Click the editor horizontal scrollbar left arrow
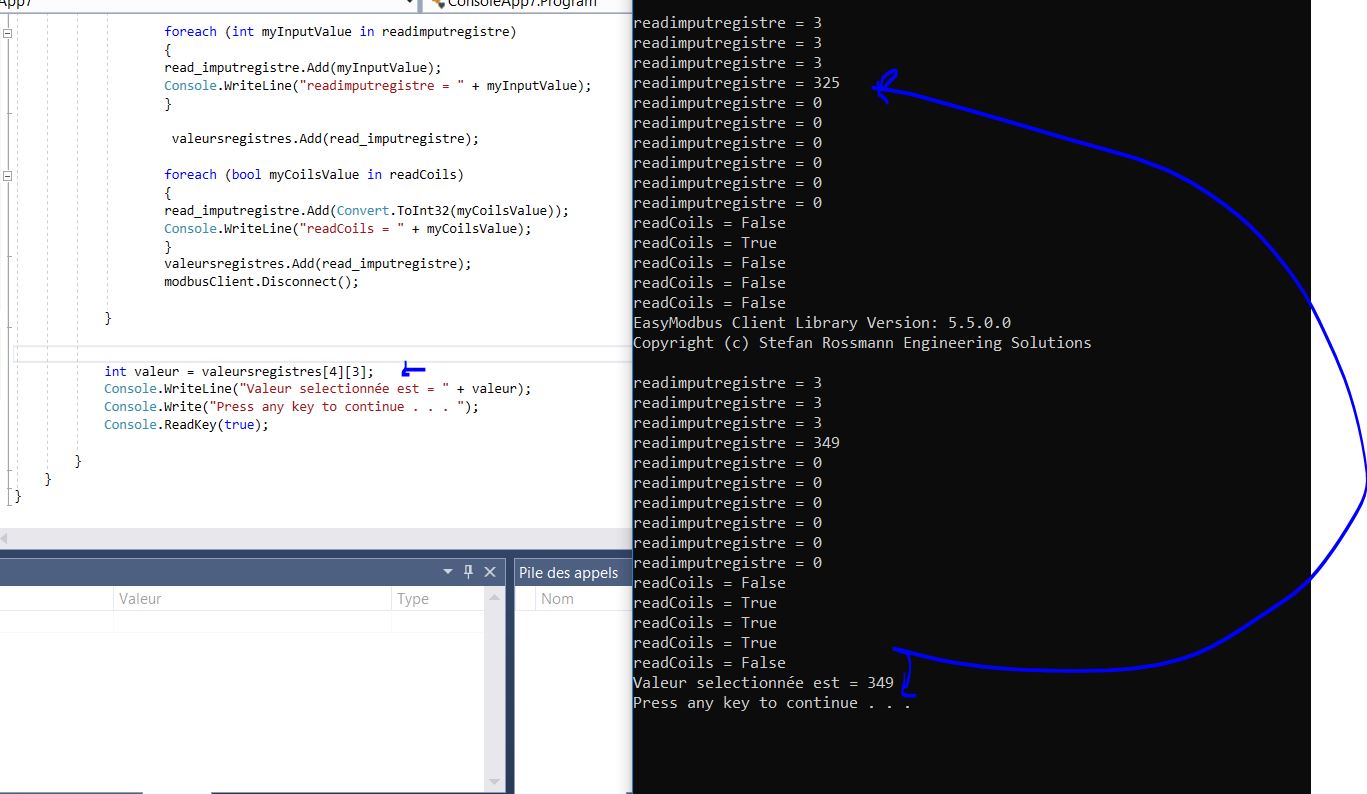 click(x=3, y=538)
